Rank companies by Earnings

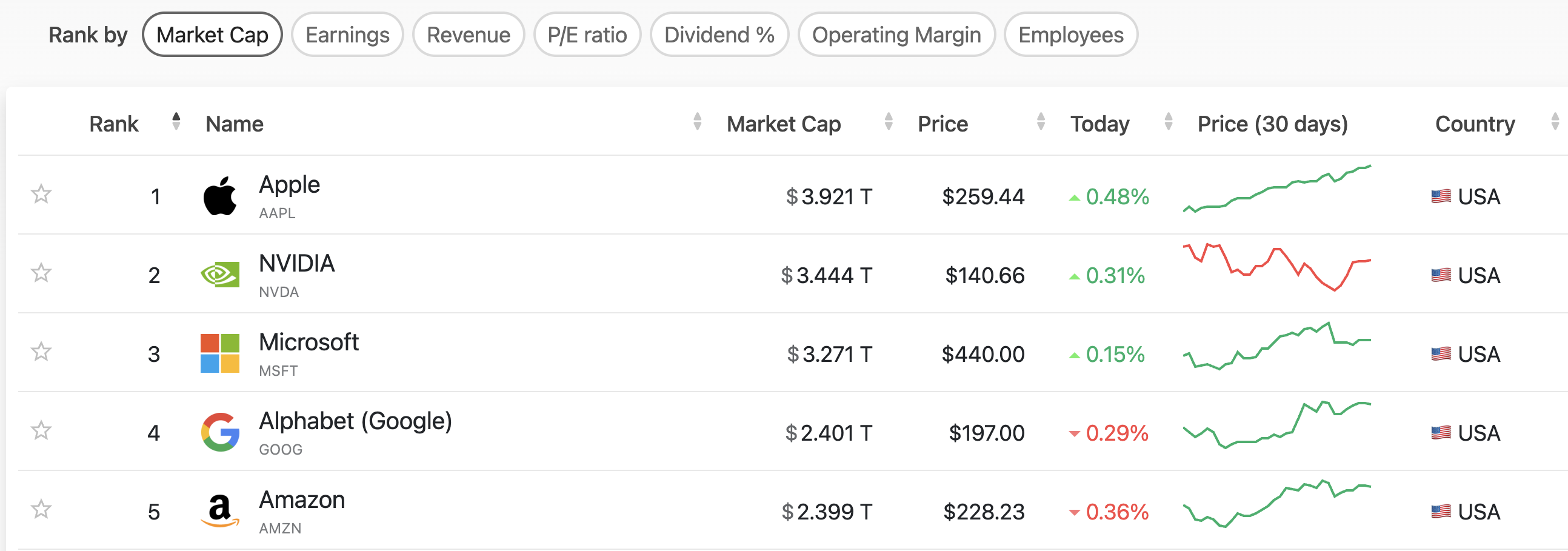(347, 35)
